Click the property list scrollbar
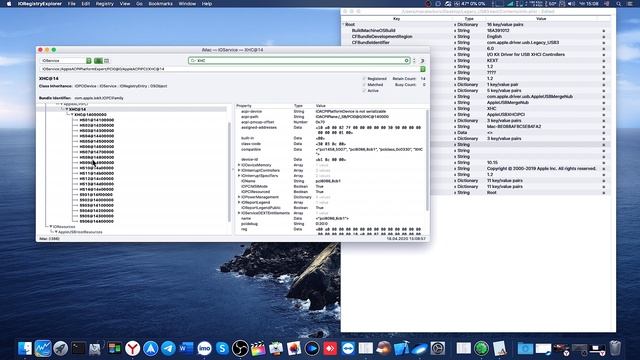This screenshot has width=640, height=360. pos(427,160)
